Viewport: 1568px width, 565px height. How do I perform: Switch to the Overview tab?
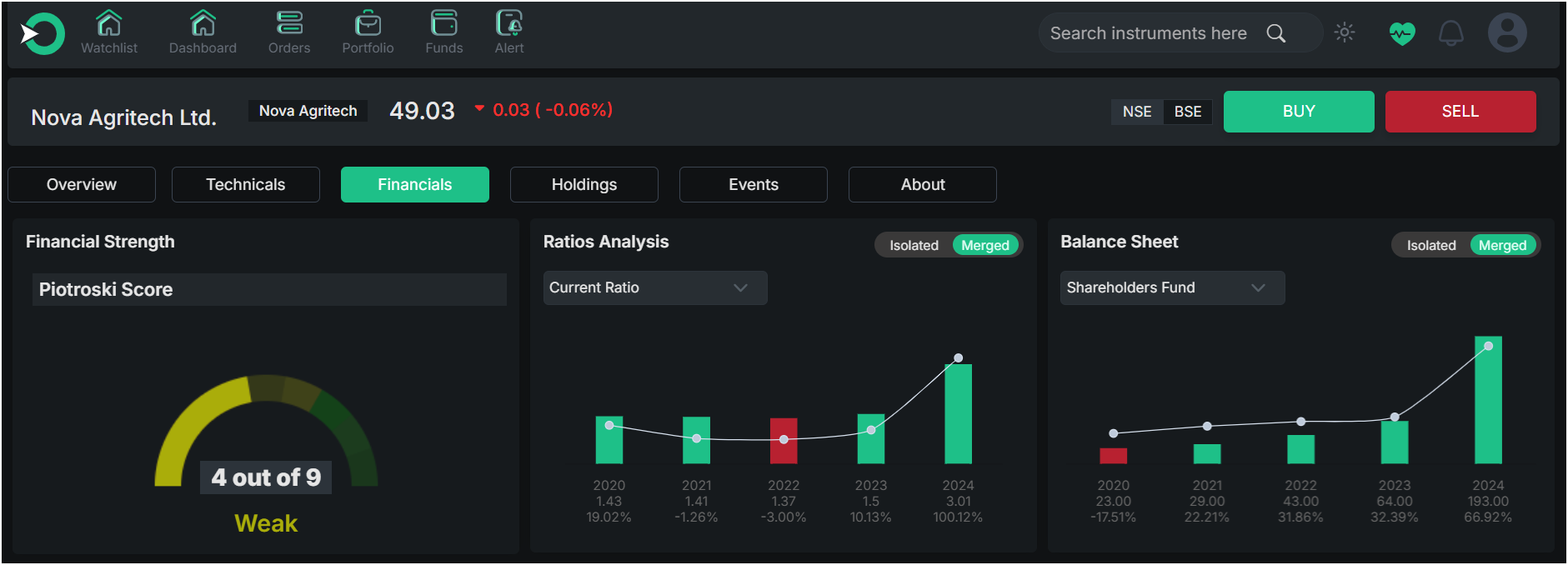pos(82,184)
